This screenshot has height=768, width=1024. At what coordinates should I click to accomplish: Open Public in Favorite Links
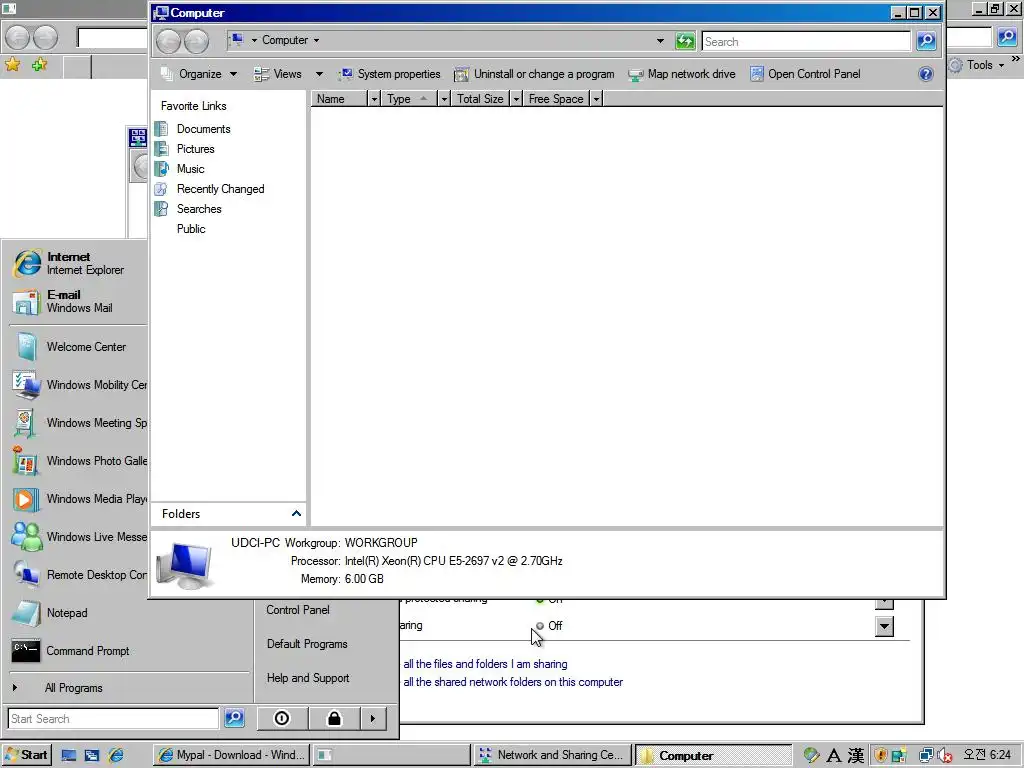click(191, 229)
